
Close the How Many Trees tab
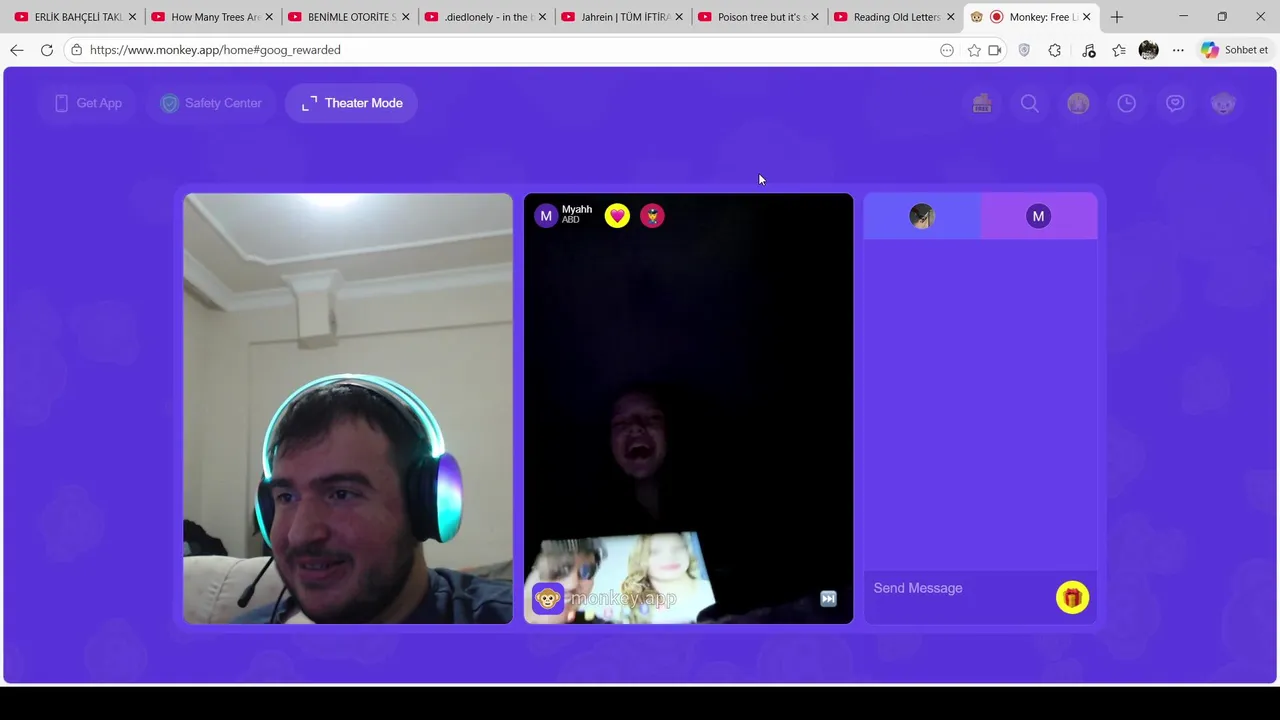[269, 17]
